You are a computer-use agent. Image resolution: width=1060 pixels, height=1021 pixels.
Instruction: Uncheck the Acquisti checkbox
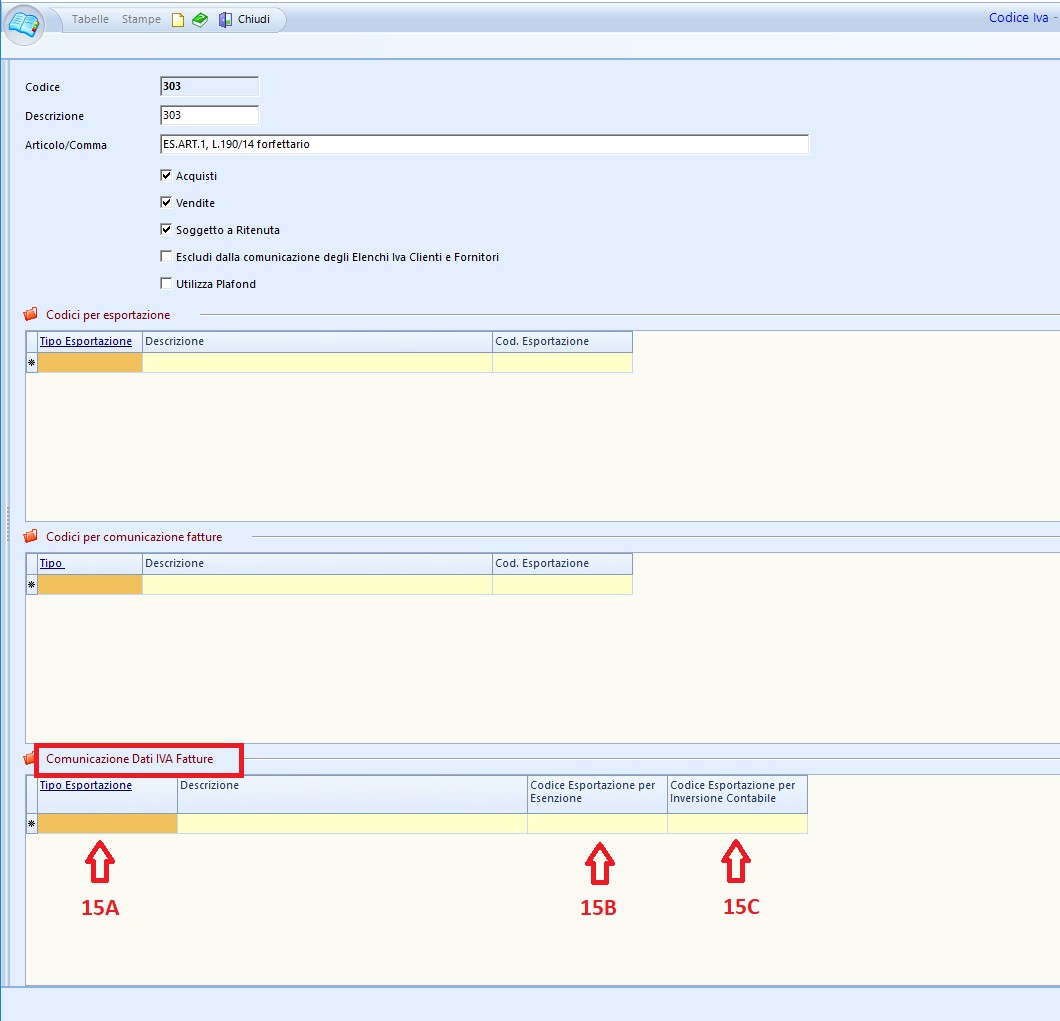point(166,176)
